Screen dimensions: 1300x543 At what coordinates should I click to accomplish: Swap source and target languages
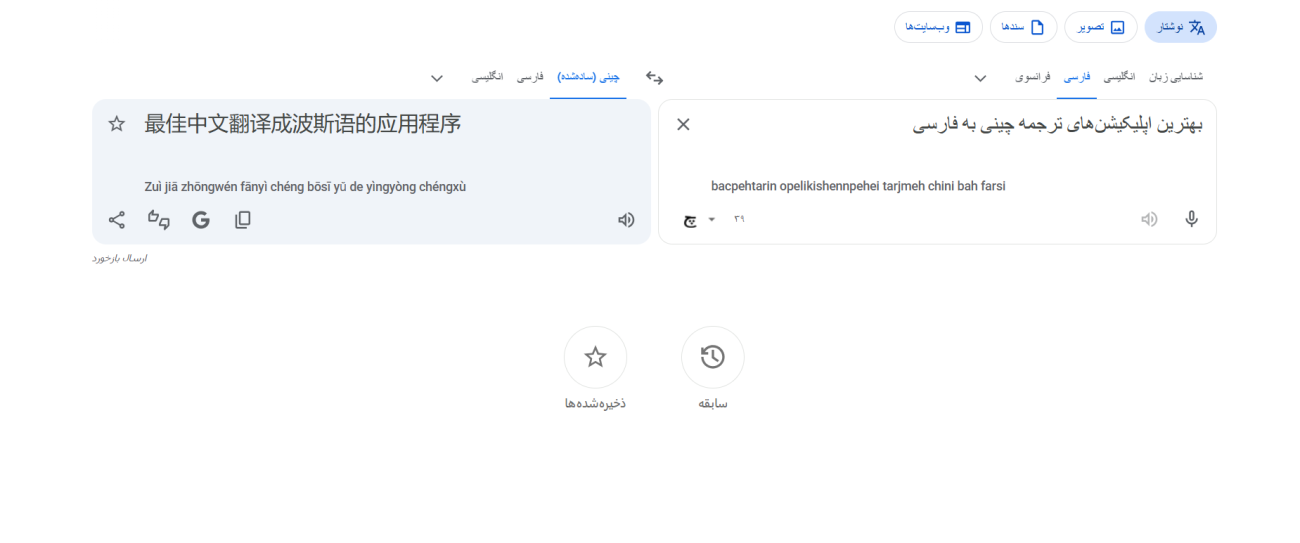coord(655,78)
